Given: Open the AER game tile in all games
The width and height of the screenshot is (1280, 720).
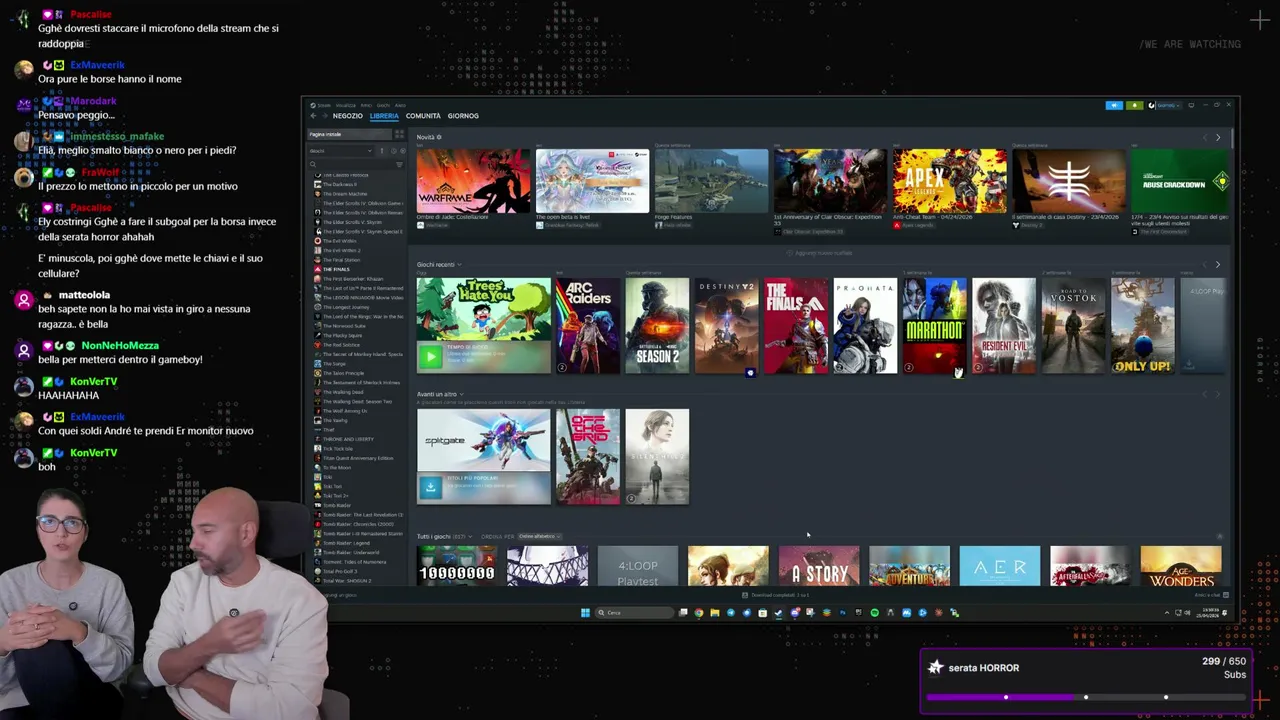Looking at the screenshot, I should click(1000, 566).
